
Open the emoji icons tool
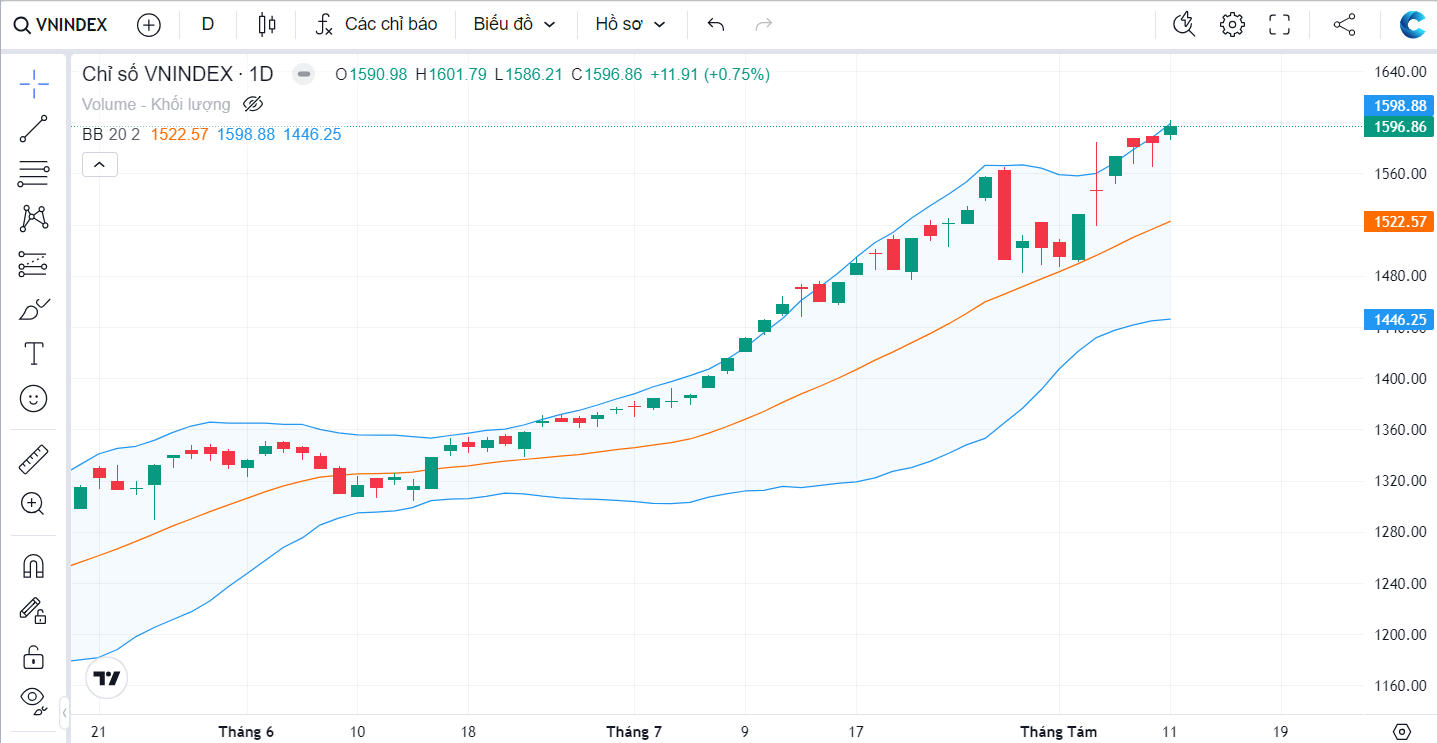(34, 399)
